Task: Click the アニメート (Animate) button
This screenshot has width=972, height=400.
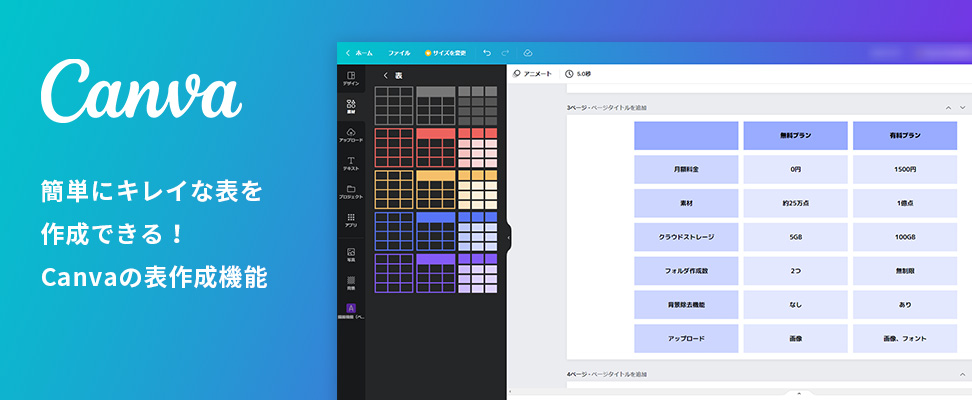Action: pos(532,74)
